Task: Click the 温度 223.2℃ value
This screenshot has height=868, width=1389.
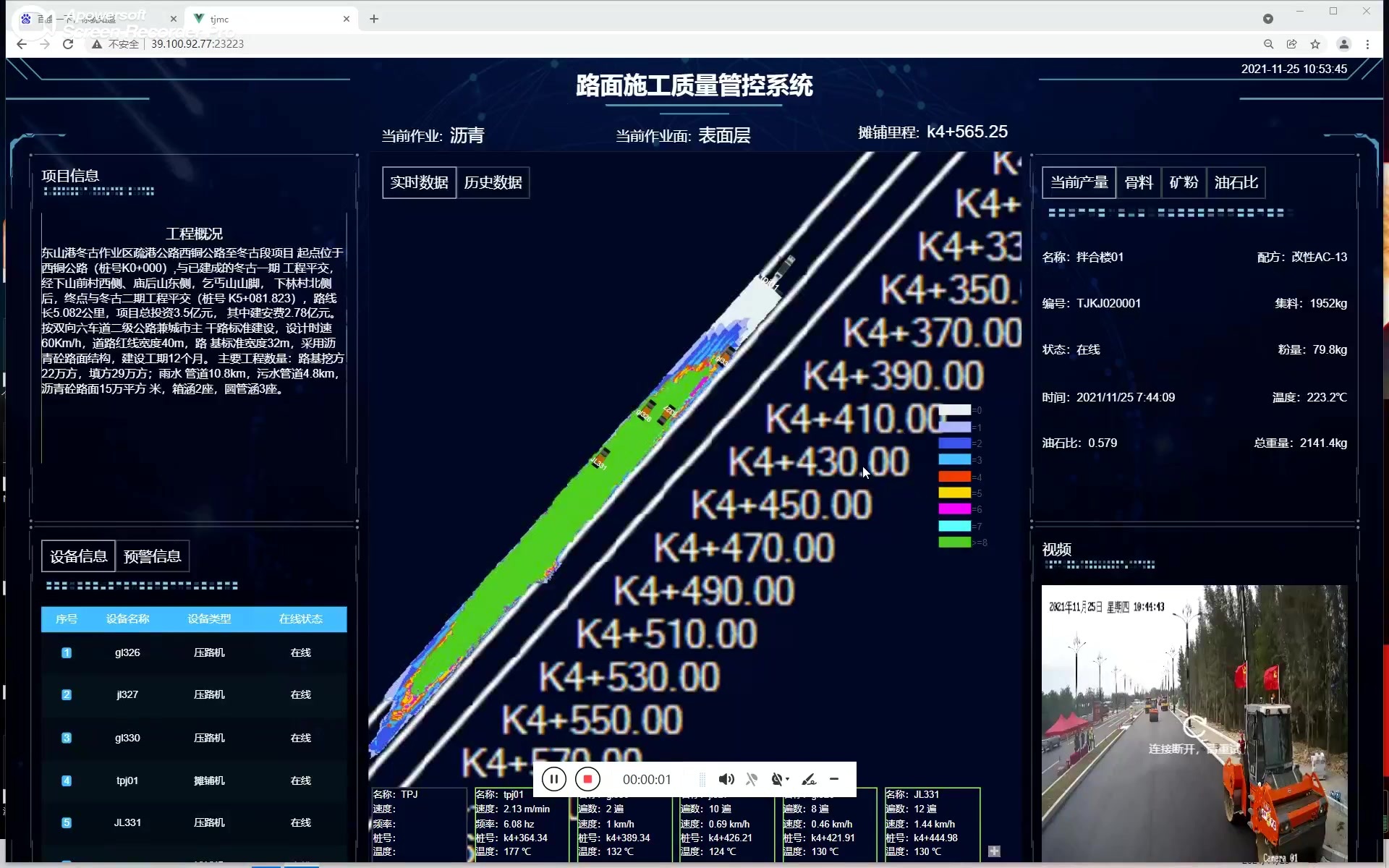Action: point(1327,397)
